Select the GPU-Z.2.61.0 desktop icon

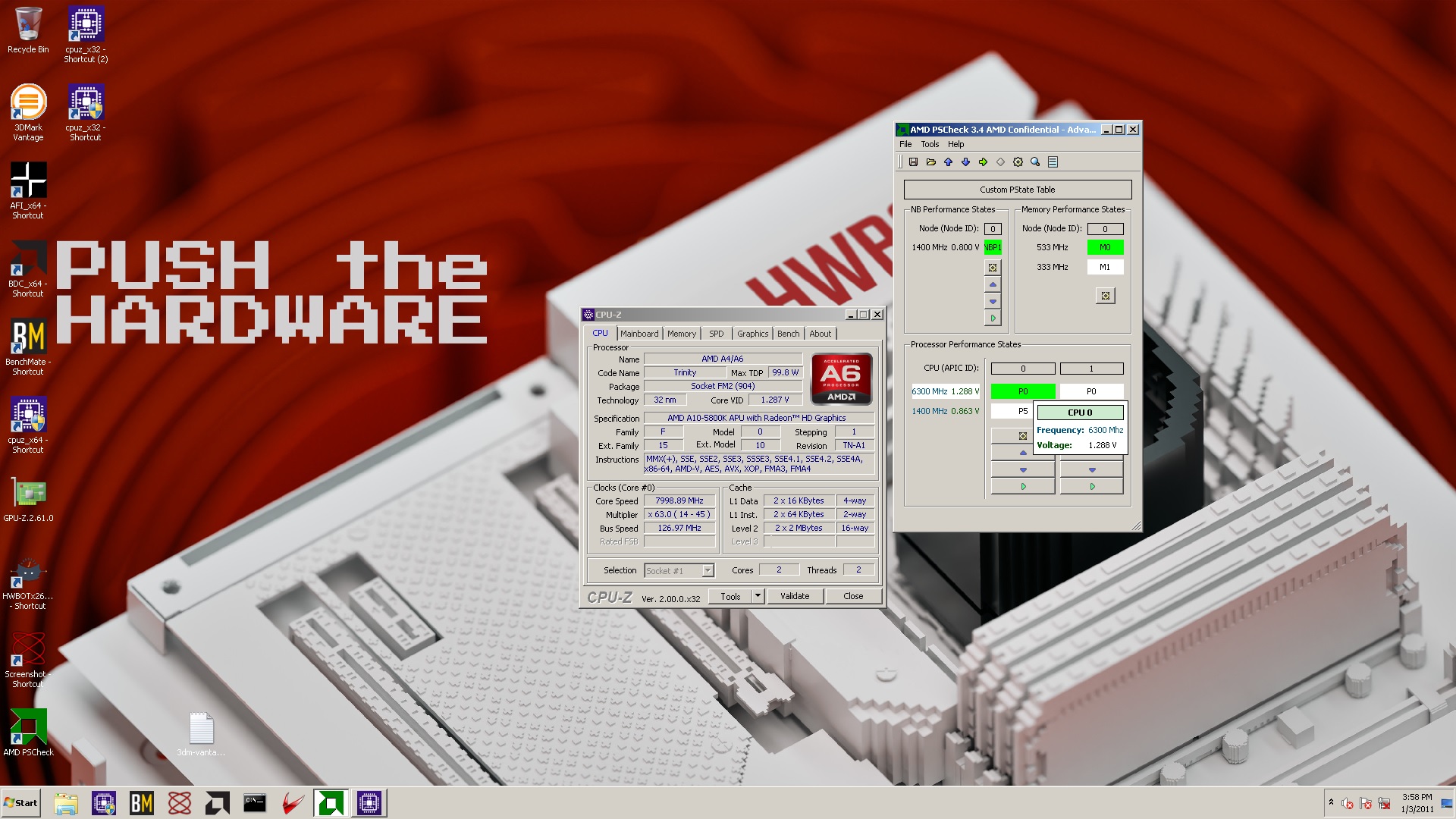[x=28, y=500]
